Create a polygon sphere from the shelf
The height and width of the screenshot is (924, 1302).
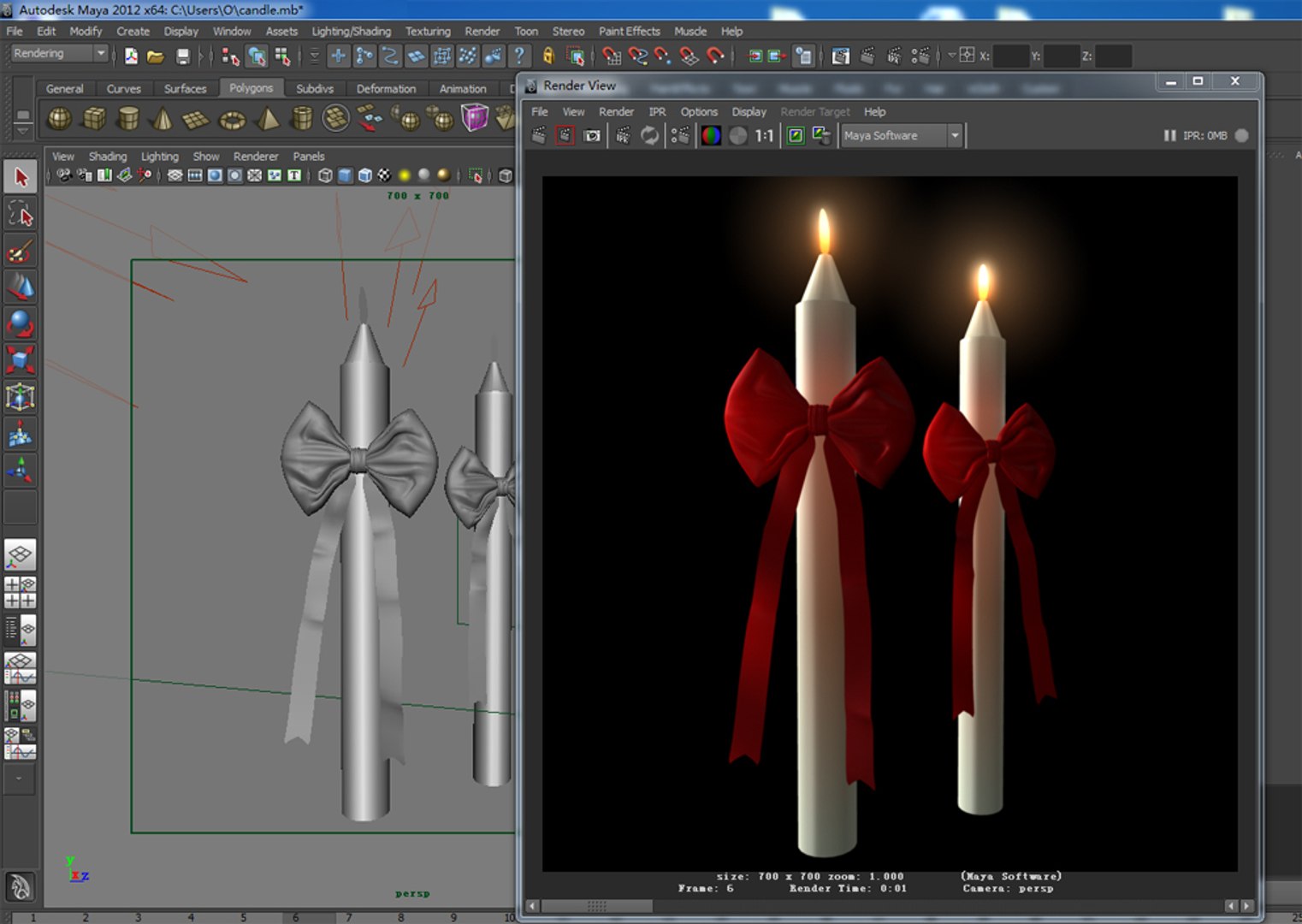click(59, 118)
